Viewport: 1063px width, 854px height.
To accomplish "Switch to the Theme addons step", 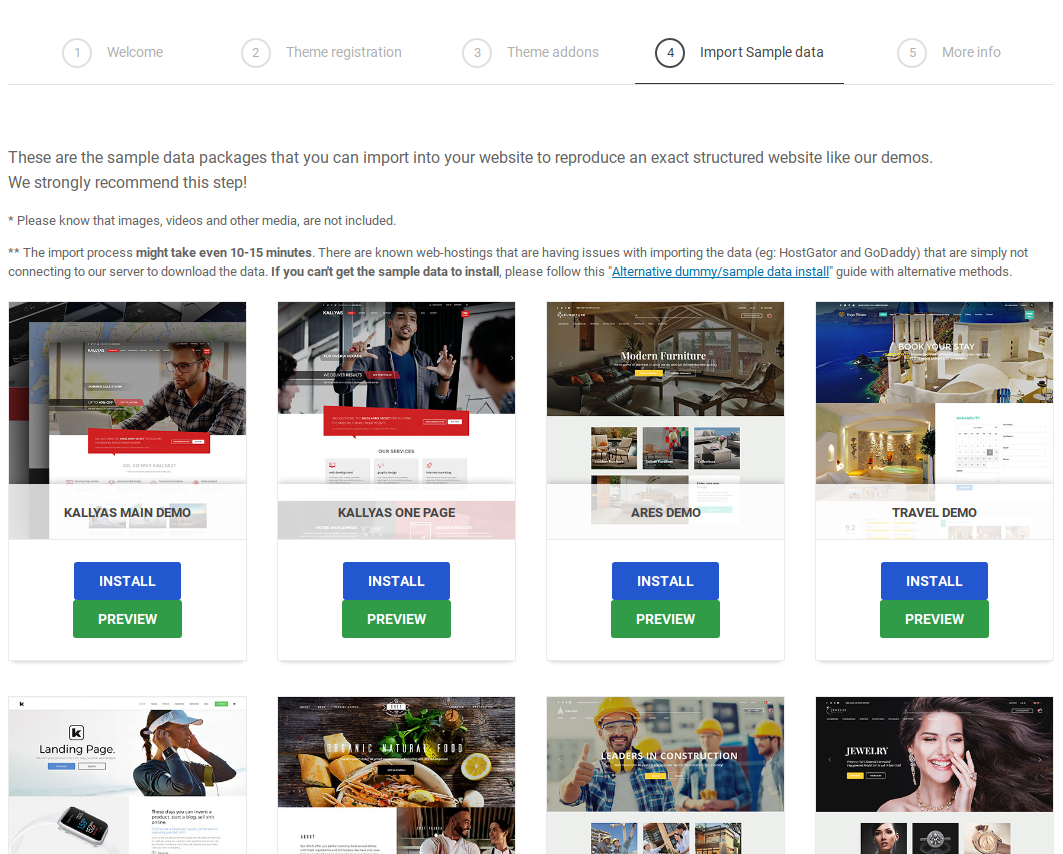I will pos(531,52).
